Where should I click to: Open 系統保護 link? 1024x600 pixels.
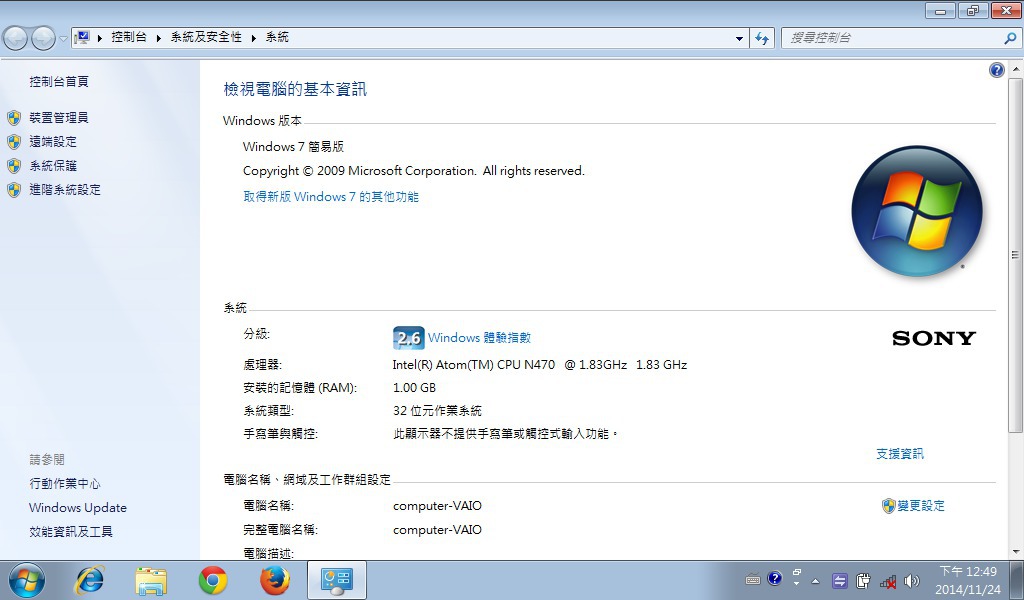pos(53,166)
